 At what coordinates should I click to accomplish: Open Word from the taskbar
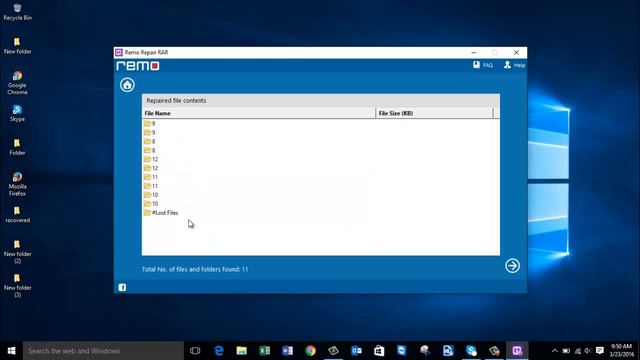point(287,351)
